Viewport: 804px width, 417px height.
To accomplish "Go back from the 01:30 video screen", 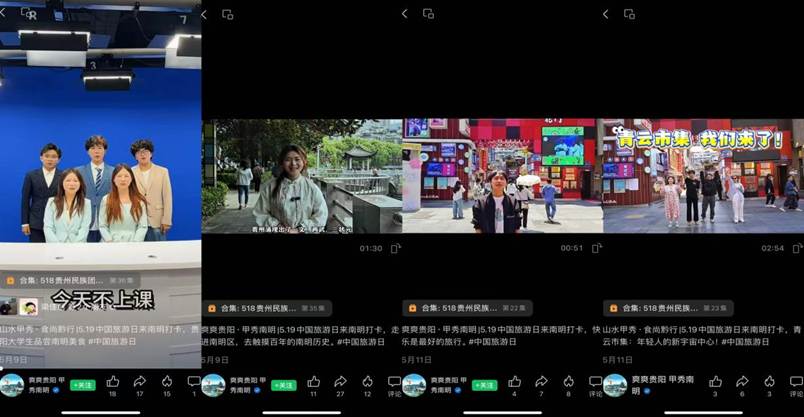I will click(204, 14).
